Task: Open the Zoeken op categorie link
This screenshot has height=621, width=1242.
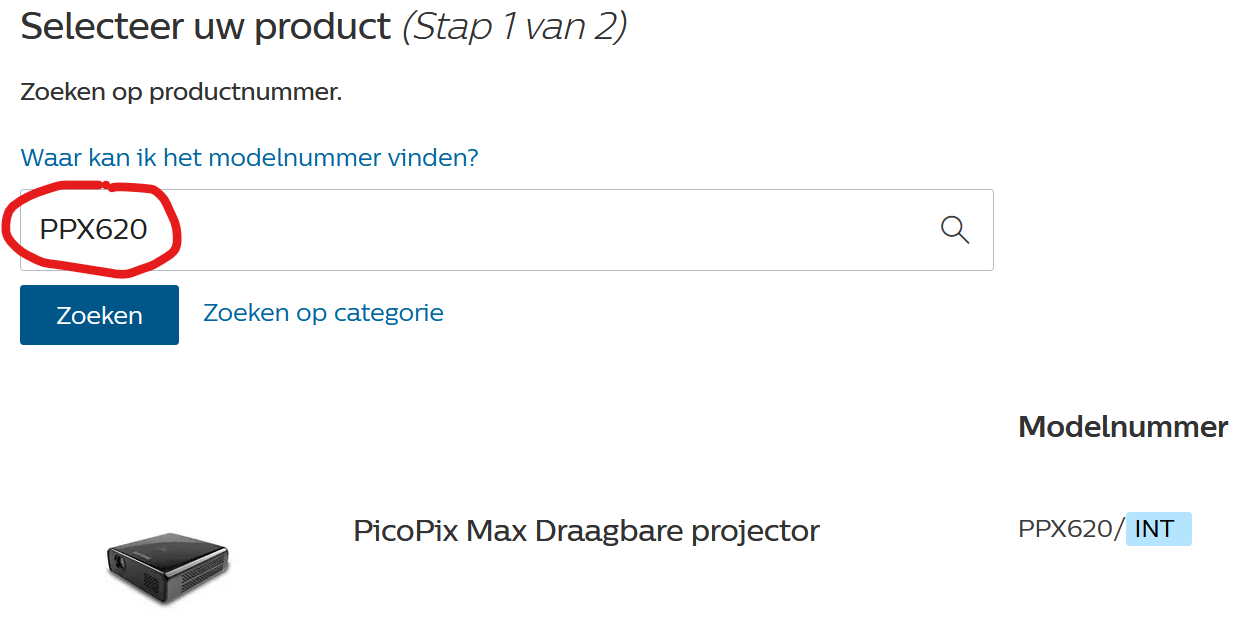Action: [324, 313]
